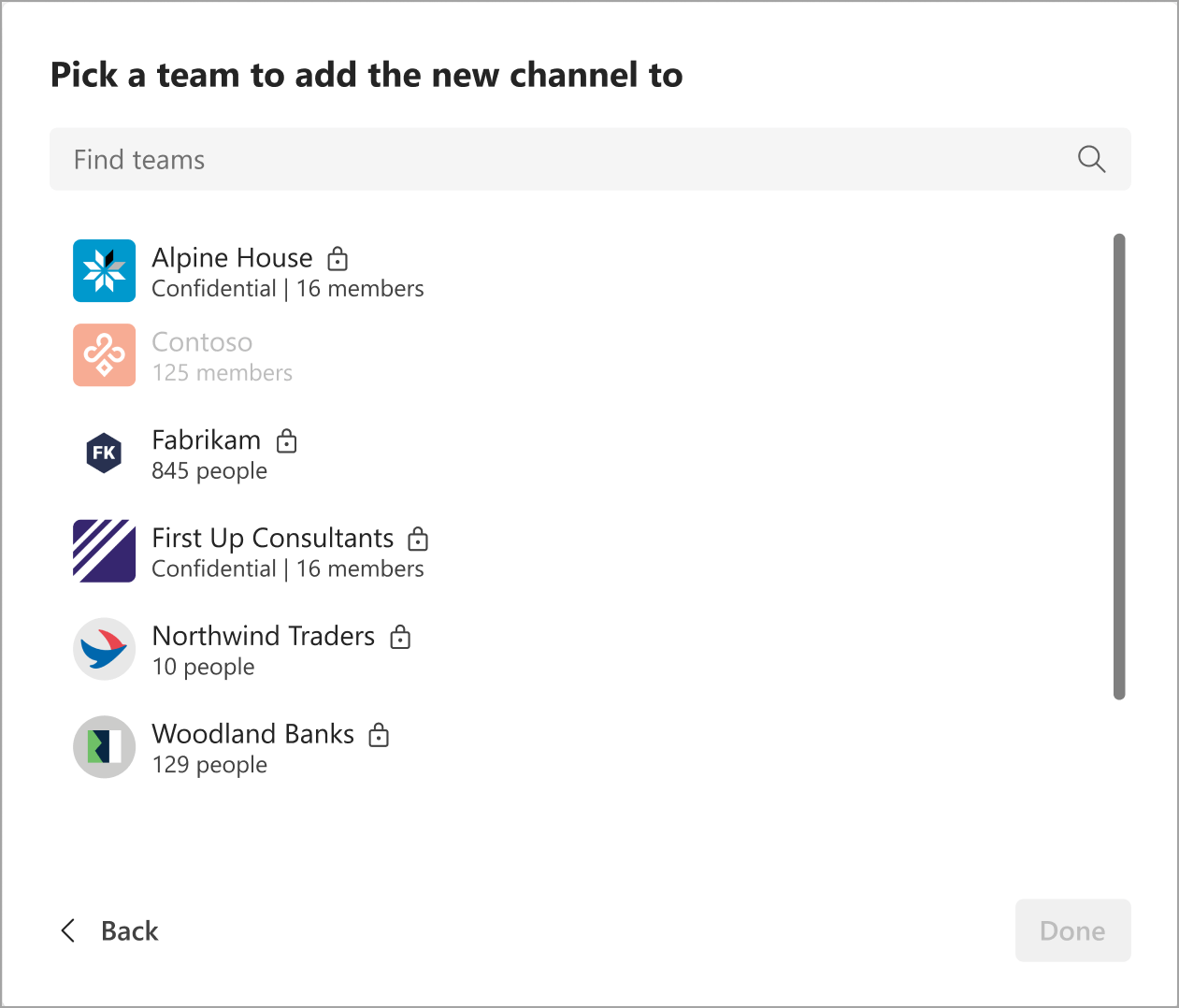This screenshot has width=1179, height=1008.
Task: Click the lock icon next to Northwind Traders
Action: coord(400,637)
